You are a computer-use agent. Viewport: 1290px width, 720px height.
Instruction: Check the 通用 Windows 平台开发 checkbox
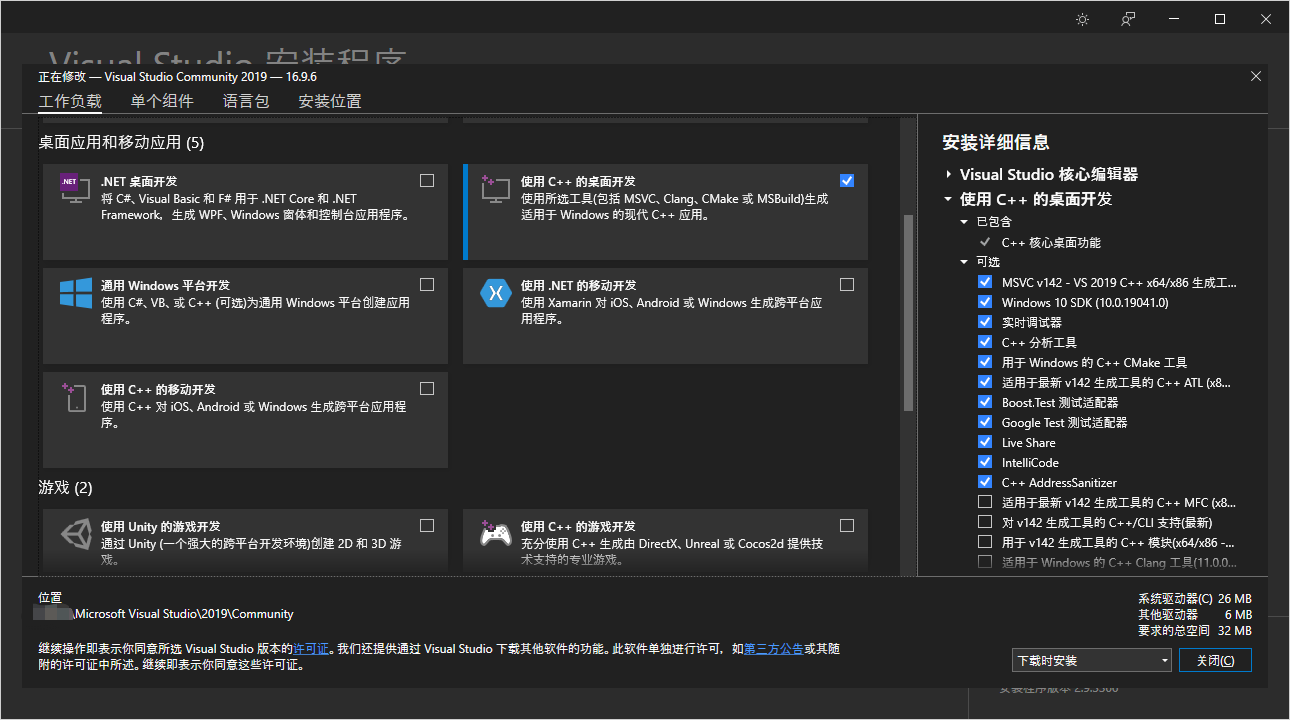click(427, 285)
